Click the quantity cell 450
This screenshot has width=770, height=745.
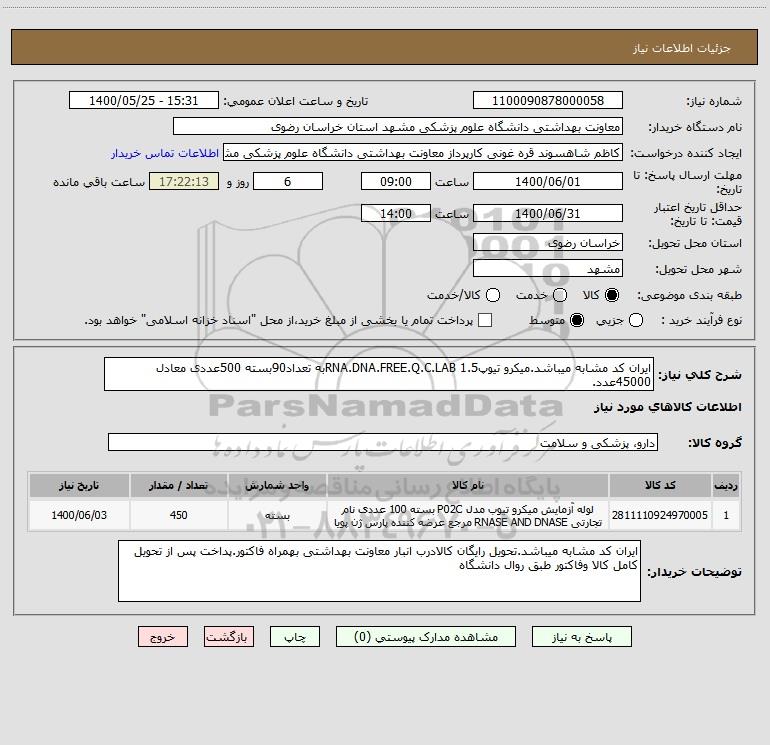point(179,515)
